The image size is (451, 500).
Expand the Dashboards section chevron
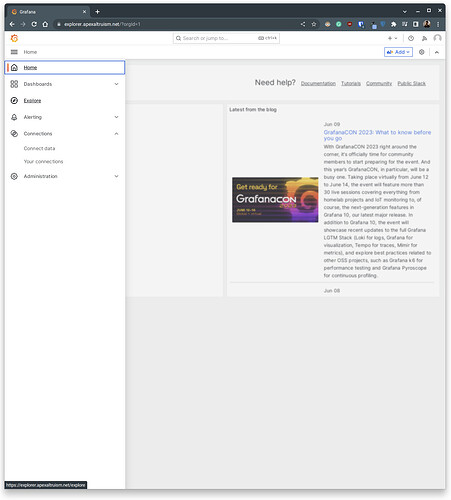116,84
